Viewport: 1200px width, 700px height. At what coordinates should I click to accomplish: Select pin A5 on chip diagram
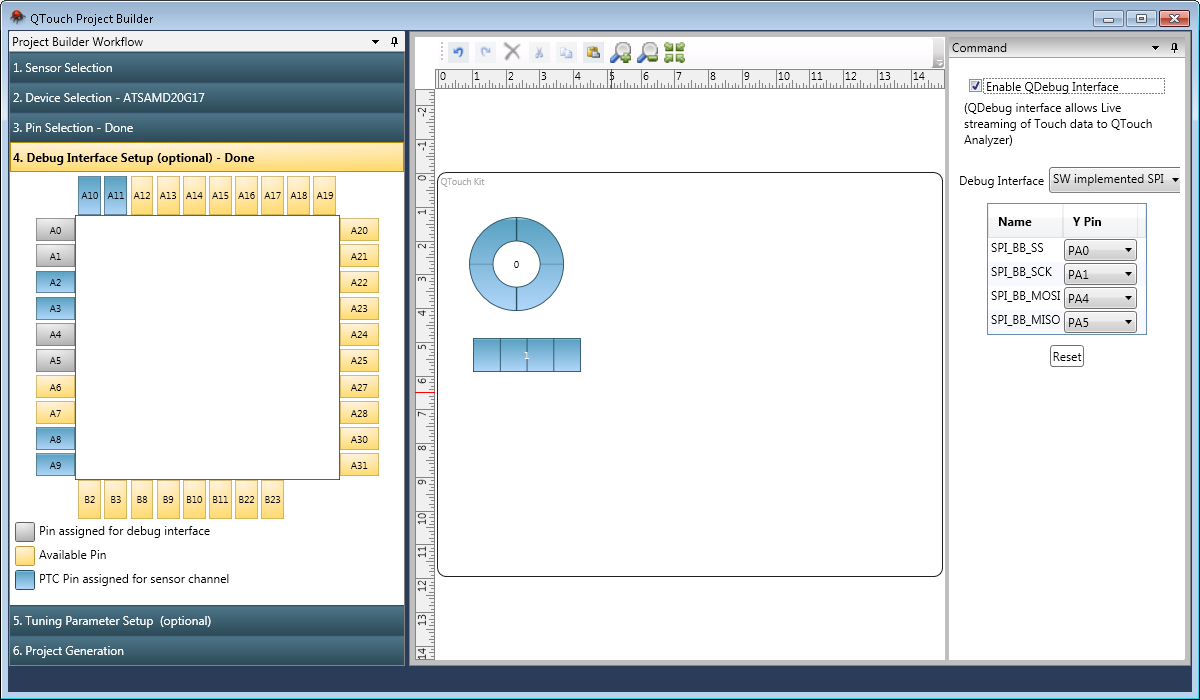[56, 361]
